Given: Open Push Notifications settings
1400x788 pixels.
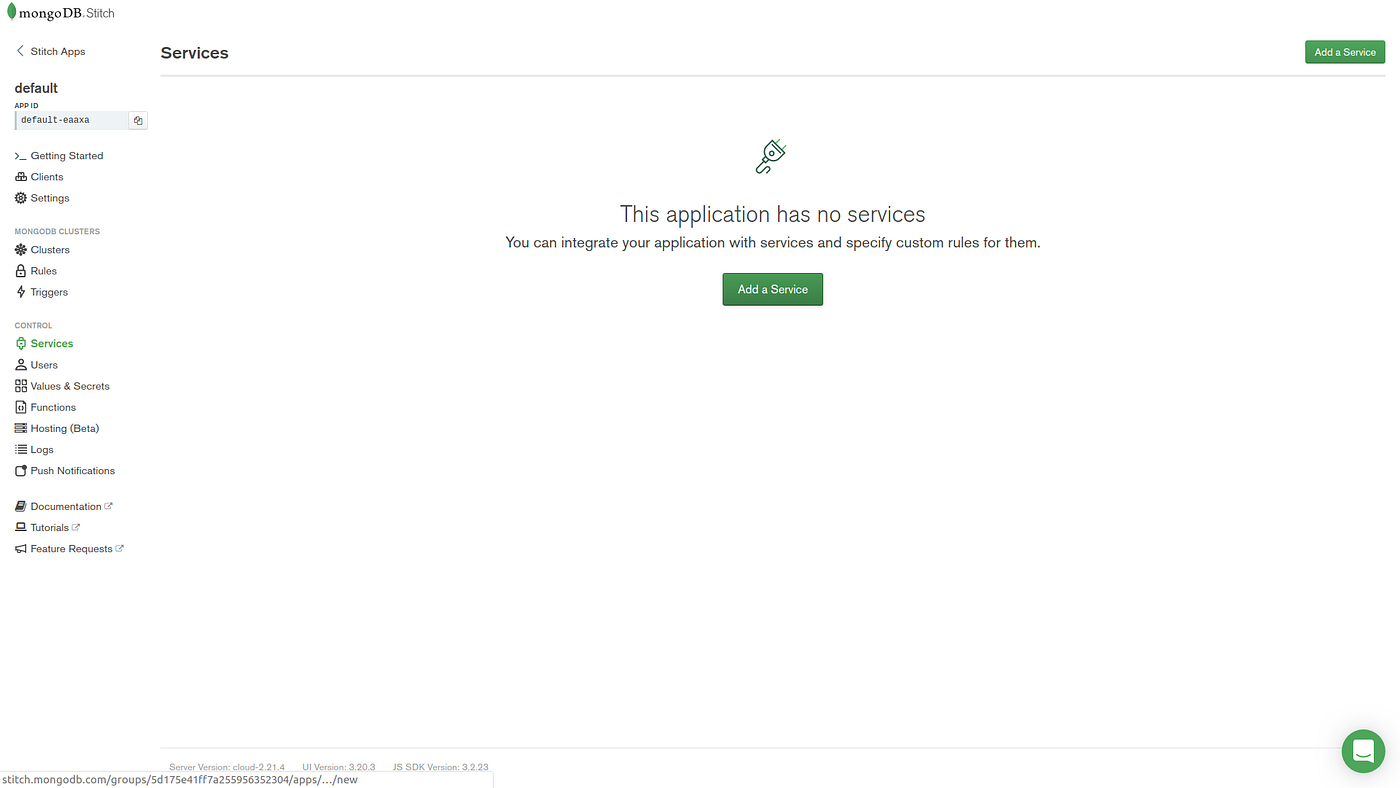Looking at the screenshot, I should pyautogui.click(x=73, y=469).
